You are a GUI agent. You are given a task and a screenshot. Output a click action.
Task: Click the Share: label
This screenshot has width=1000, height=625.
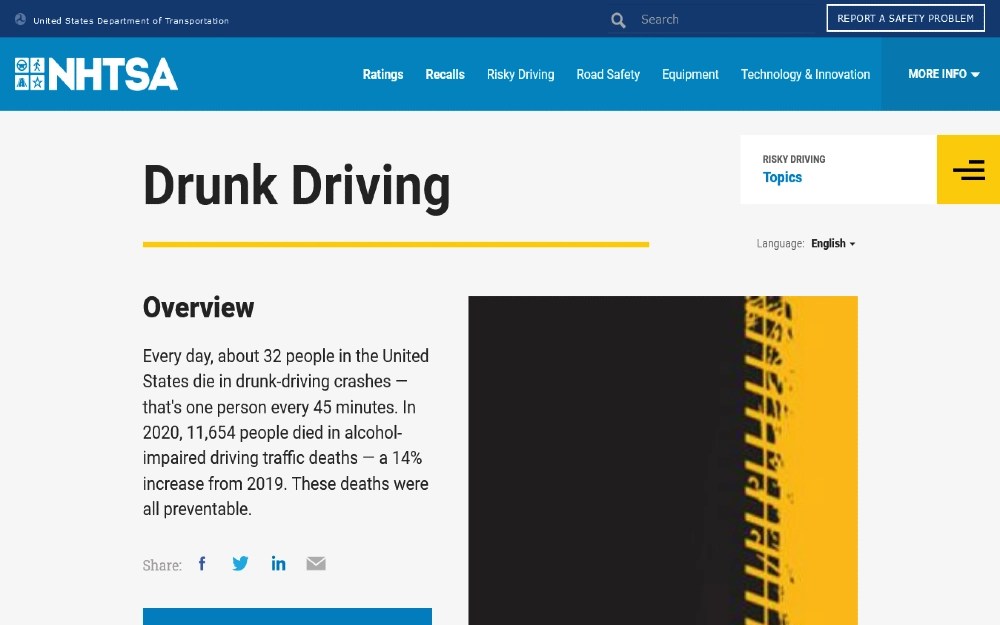coord(162,565)
